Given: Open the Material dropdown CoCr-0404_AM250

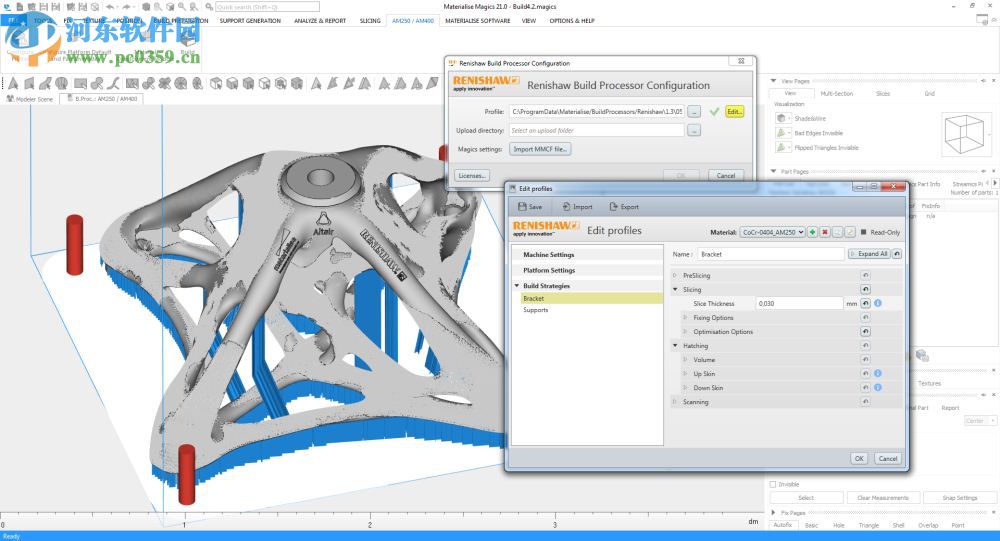Looking at the screenshot, I should (x=772, y=232).
